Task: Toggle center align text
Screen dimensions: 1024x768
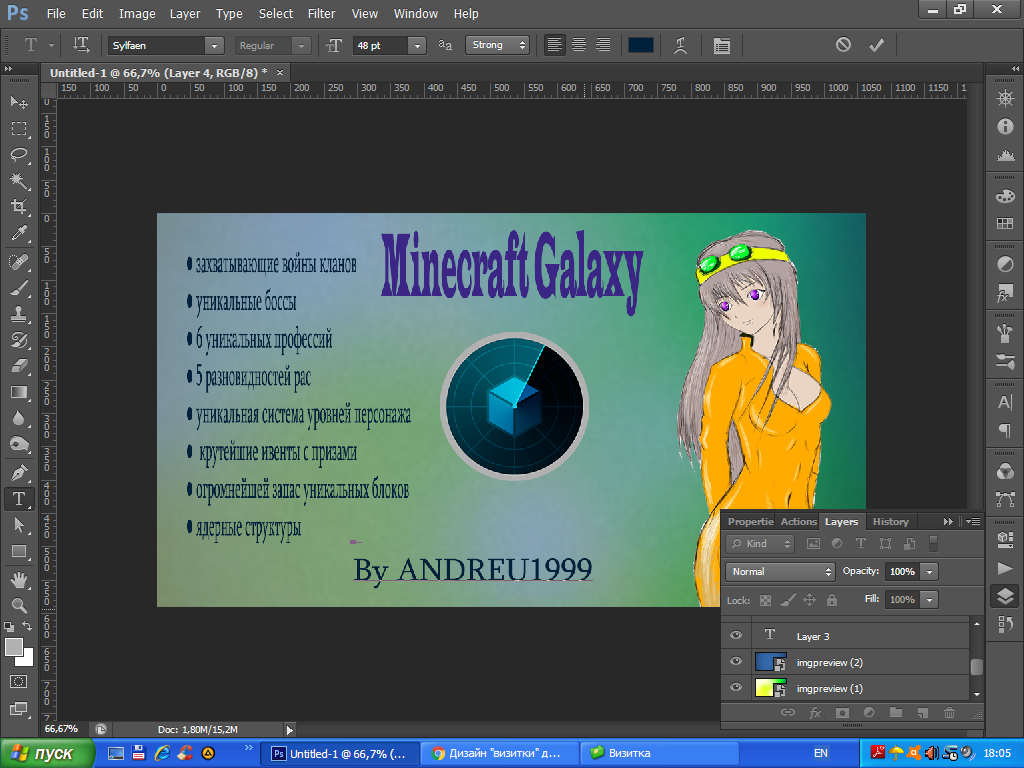Action: [579, 45]
